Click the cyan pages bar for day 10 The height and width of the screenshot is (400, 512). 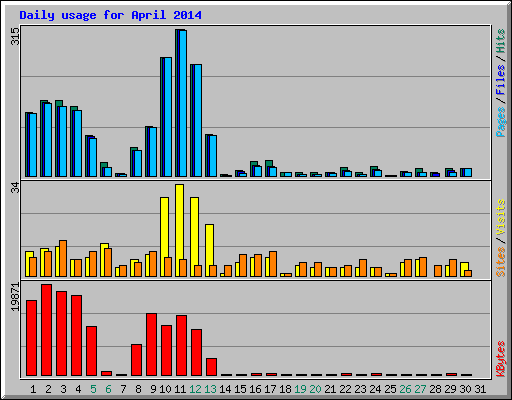click(x=168, y=117)
